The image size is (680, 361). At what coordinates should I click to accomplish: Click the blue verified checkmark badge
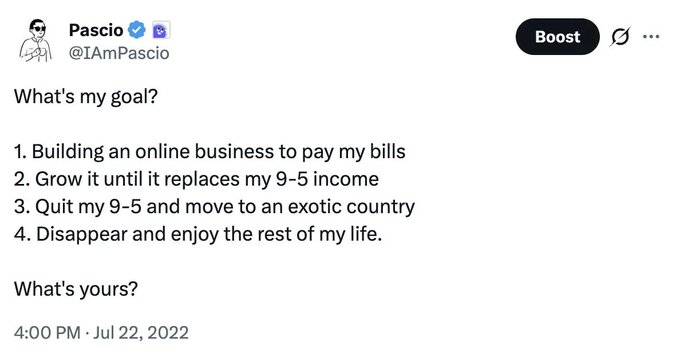click(x=137, y=30)
